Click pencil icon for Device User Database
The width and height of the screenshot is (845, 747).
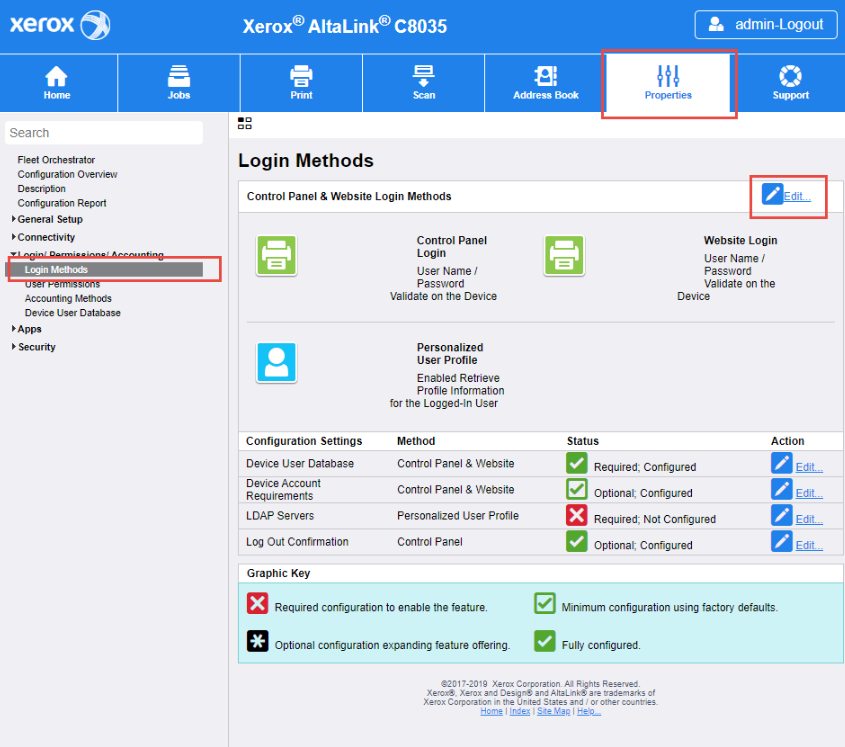click(x=783, y=463)
